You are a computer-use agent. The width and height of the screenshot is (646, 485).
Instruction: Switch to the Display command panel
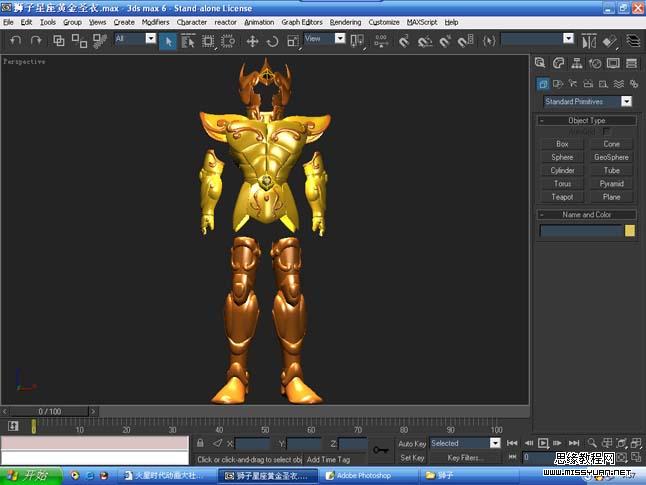[x=613, y=63]
